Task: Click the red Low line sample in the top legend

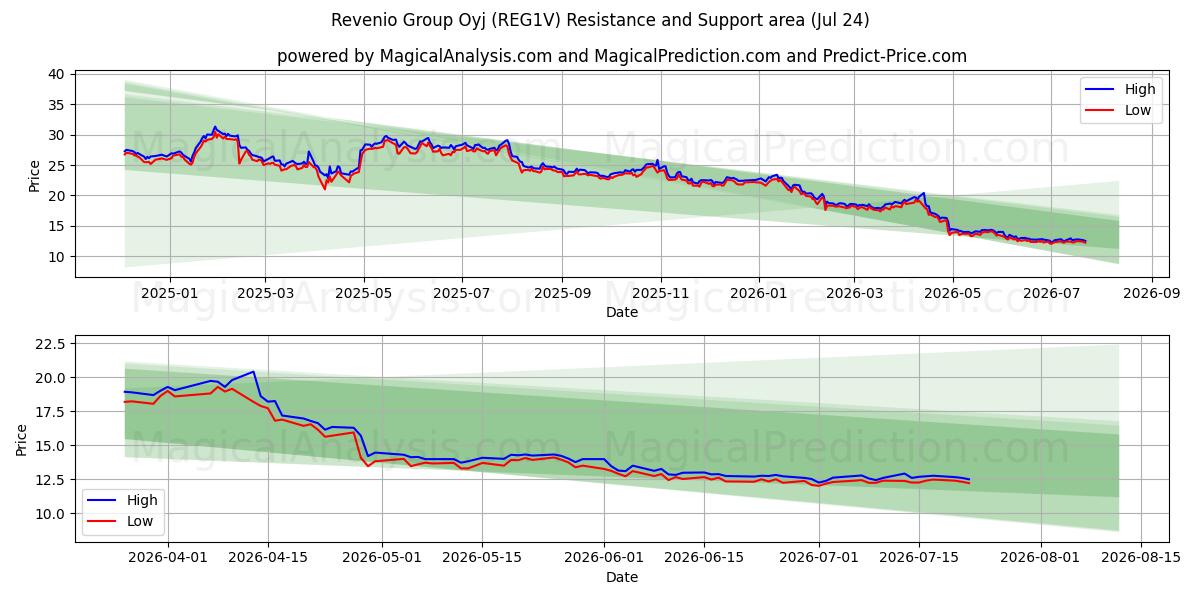Action: [x=1098, y=110]
